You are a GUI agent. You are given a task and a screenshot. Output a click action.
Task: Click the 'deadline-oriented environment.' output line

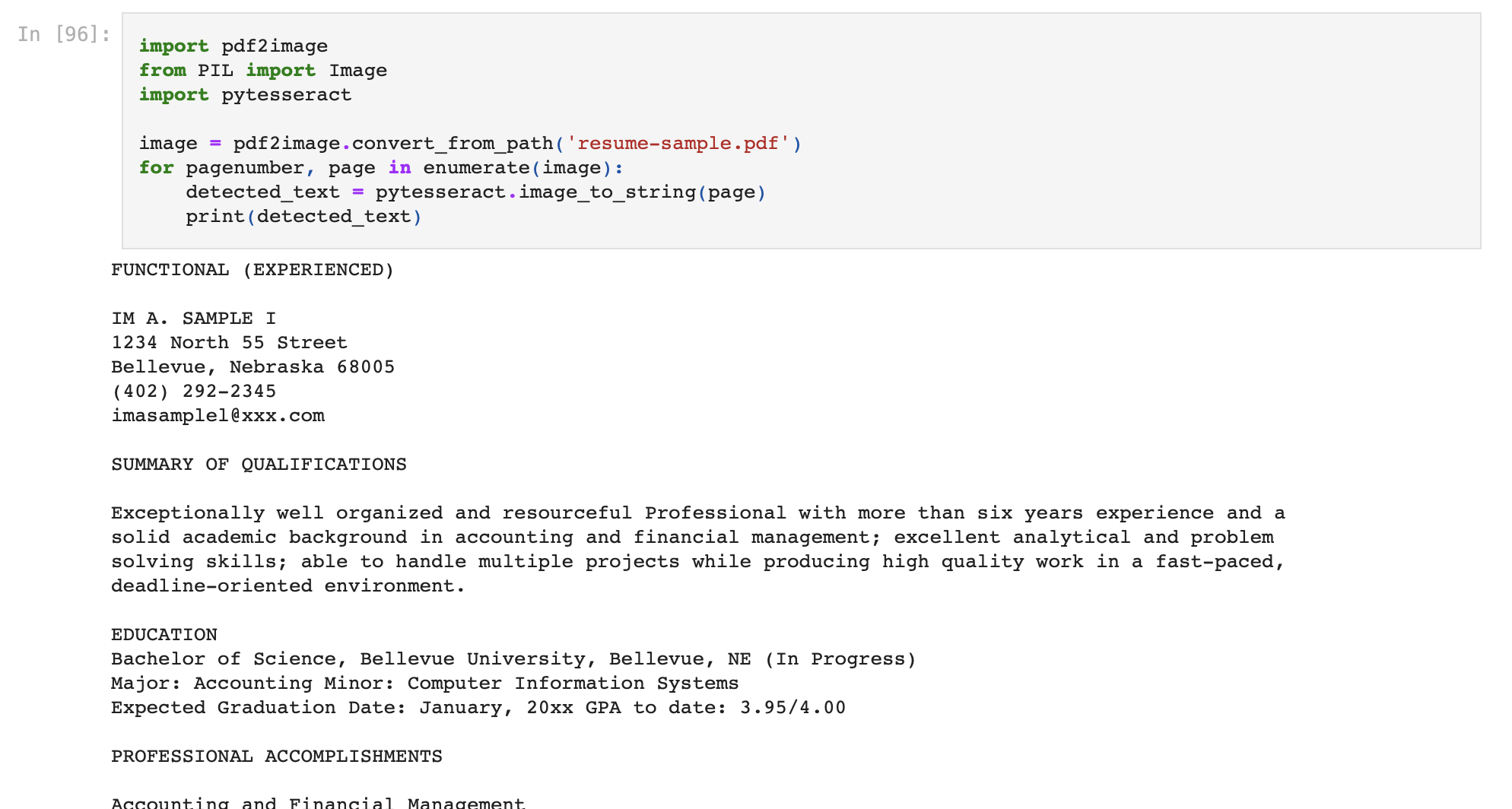[x=287, y=586]
